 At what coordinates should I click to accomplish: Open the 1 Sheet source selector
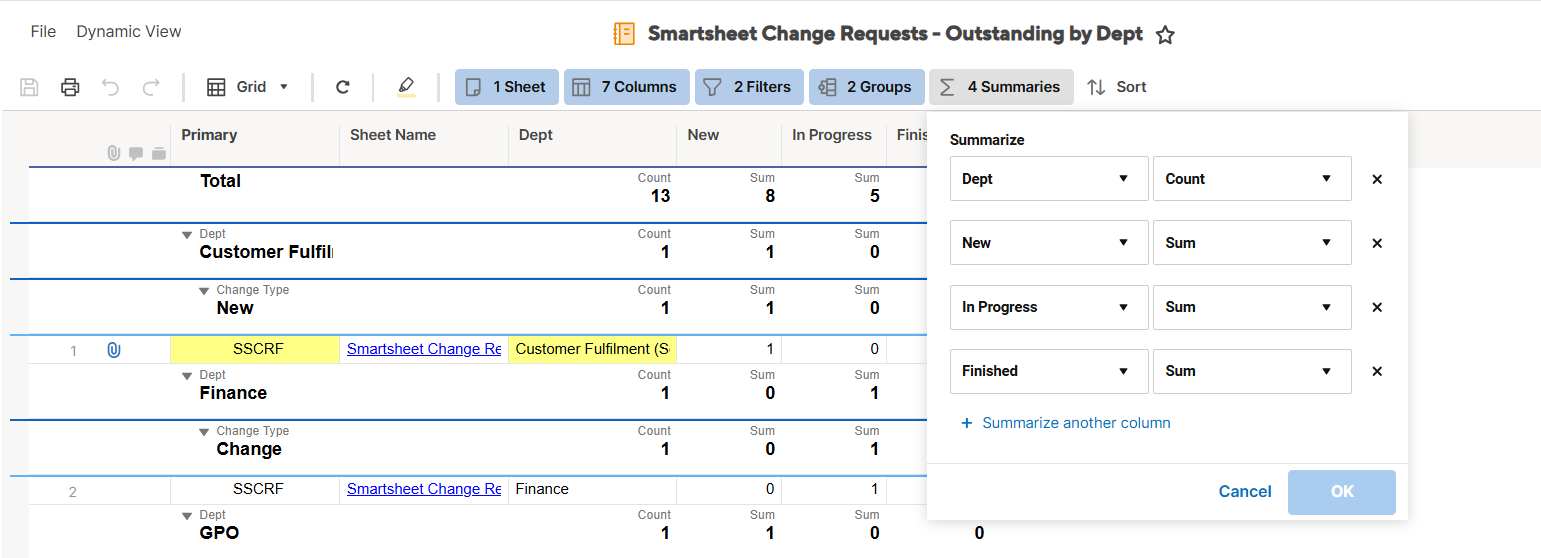click(507, 87)
